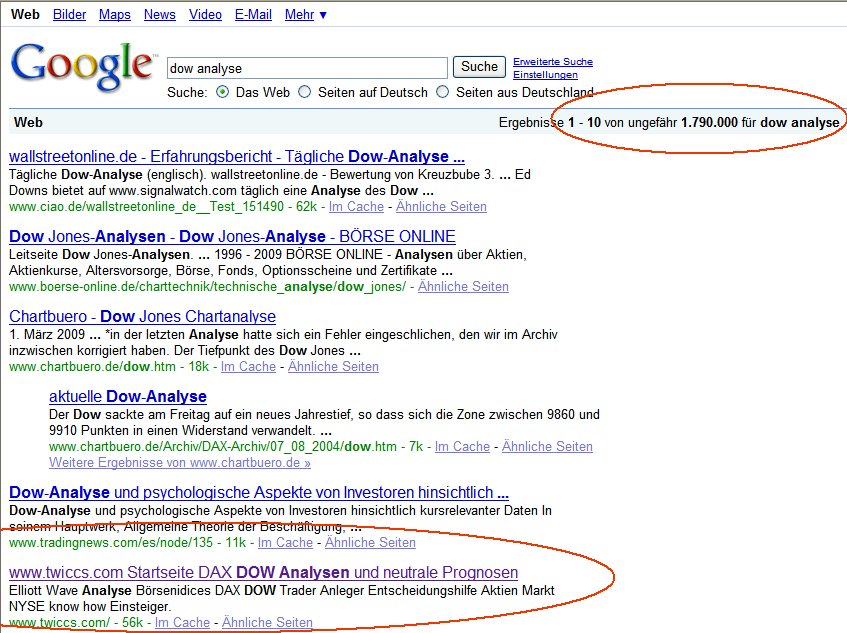Click the 'Web' label in the results header bar
Viewport: 847px width, 633px height.
[x=28, y=123]
